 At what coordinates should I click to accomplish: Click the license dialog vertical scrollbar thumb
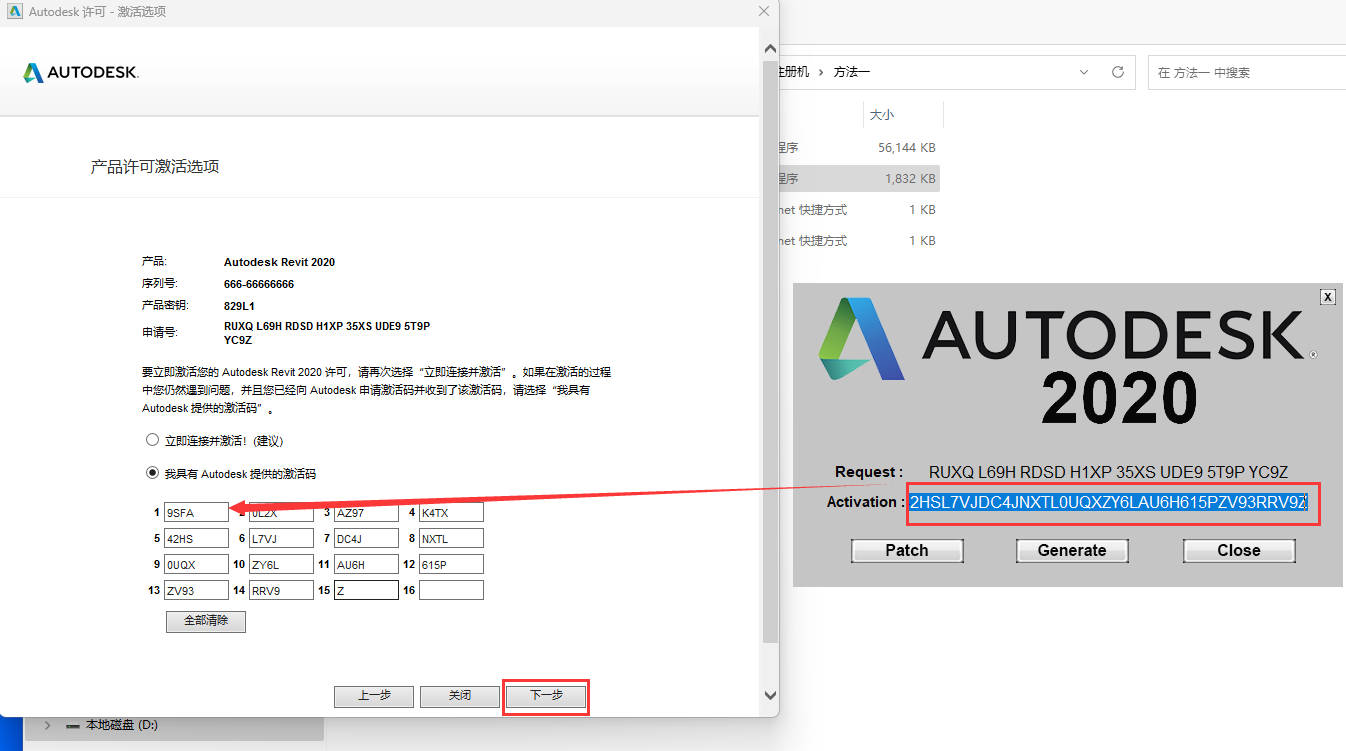[x=769, y=350]
